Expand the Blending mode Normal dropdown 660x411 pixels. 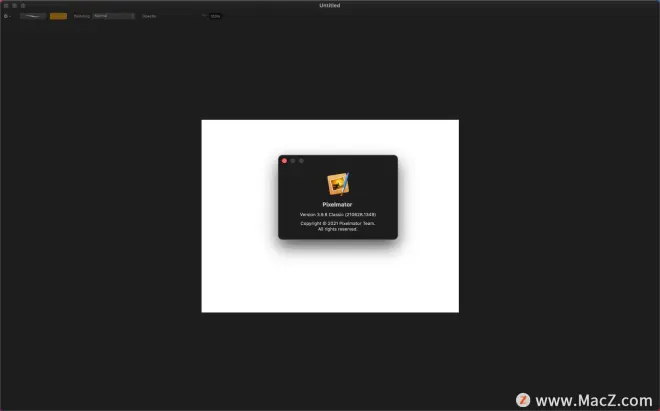coord(113,16)
